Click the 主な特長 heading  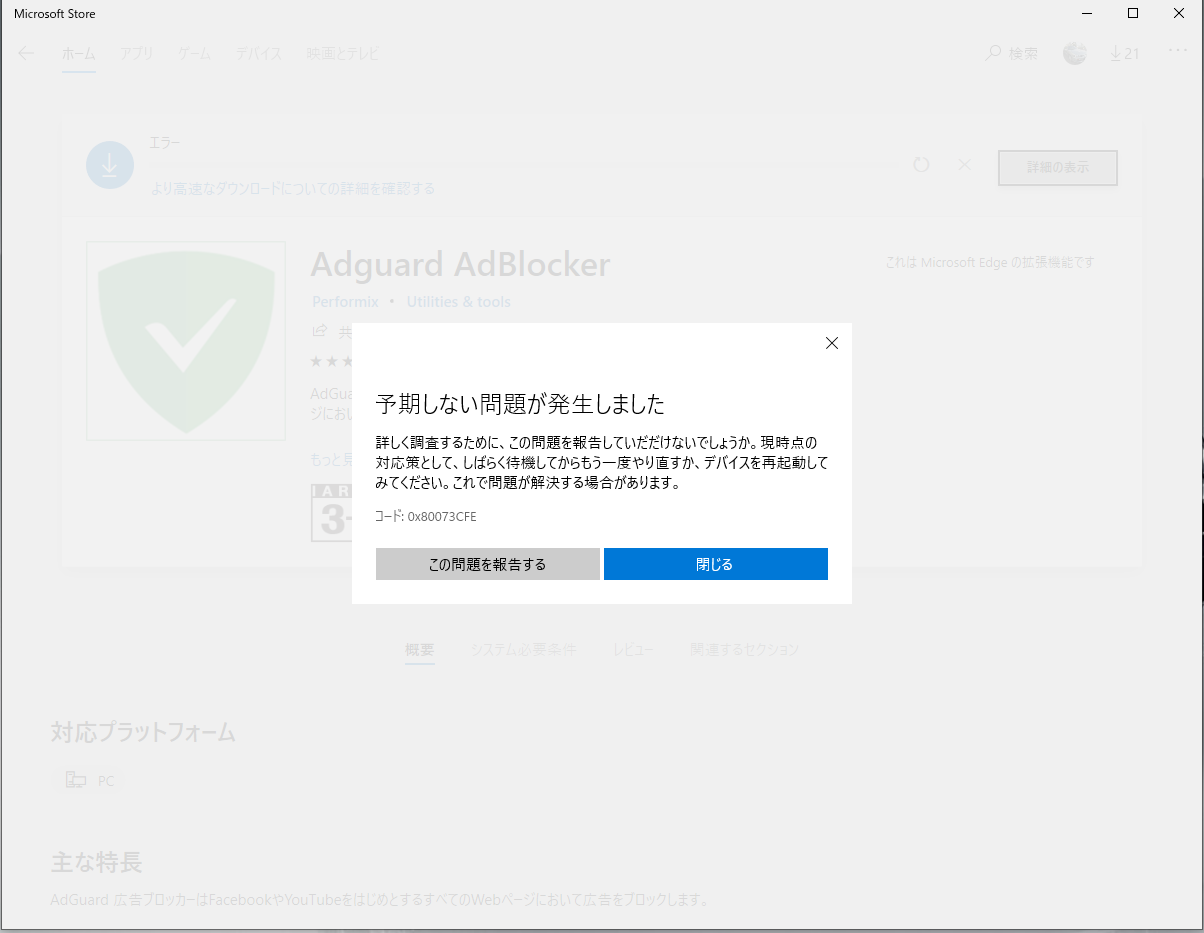(96, 862)
